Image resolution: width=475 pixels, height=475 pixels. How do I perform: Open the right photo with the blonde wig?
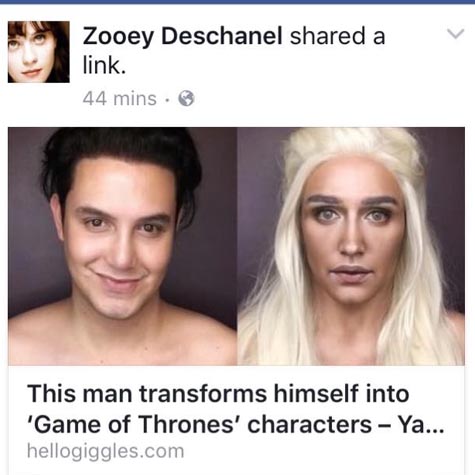pos(351,246)
